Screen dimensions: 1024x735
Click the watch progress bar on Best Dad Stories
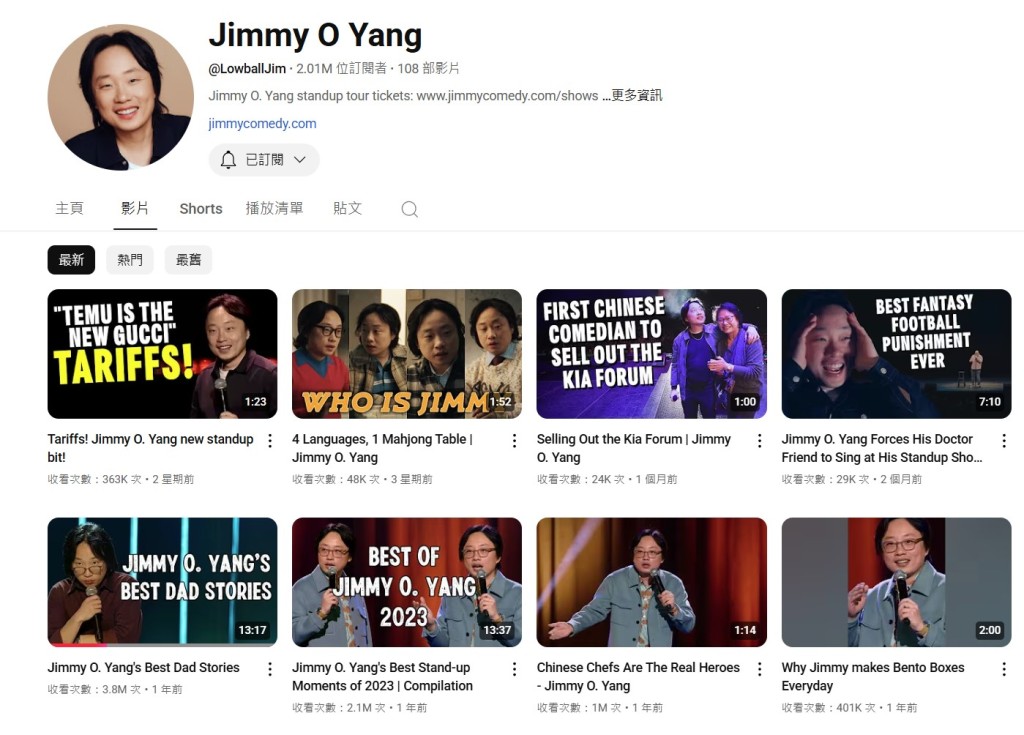[x=163, y=645]
